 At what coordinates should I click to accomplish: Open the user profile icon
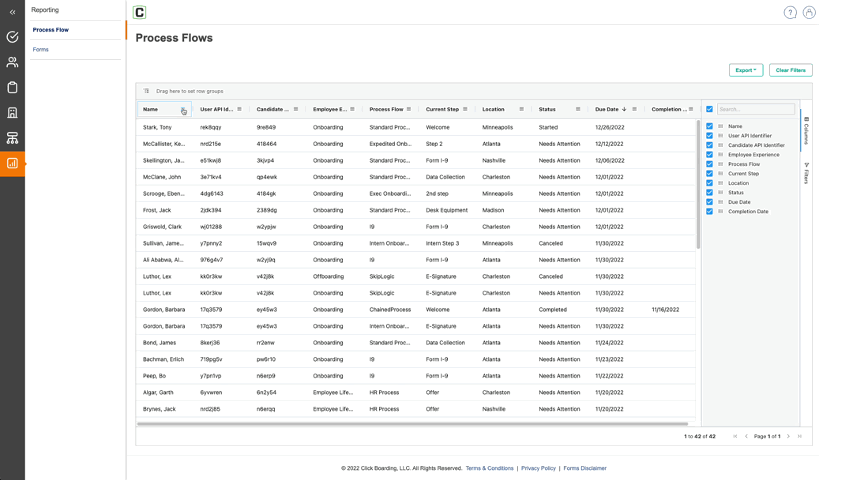pyautogui.click(x=809, y=13)
